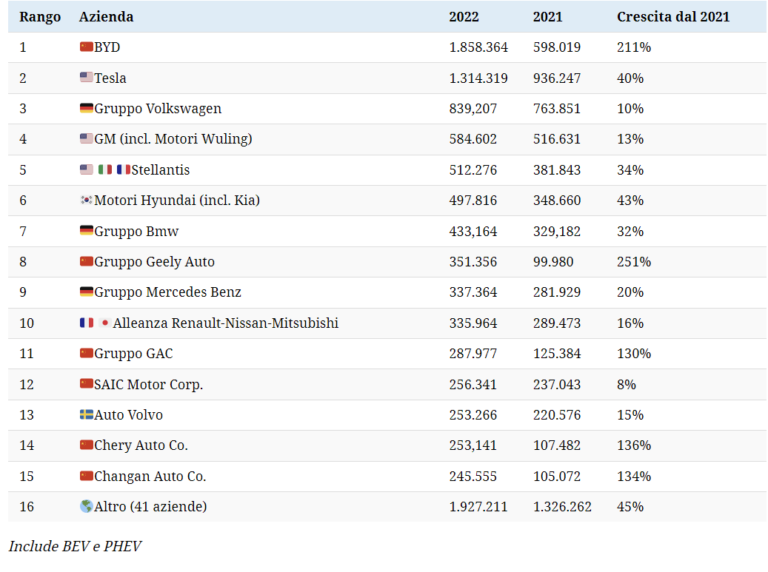Click the China flag beside Gruppo GAC
The image size is (768, 572).
[x=86, y=353]
